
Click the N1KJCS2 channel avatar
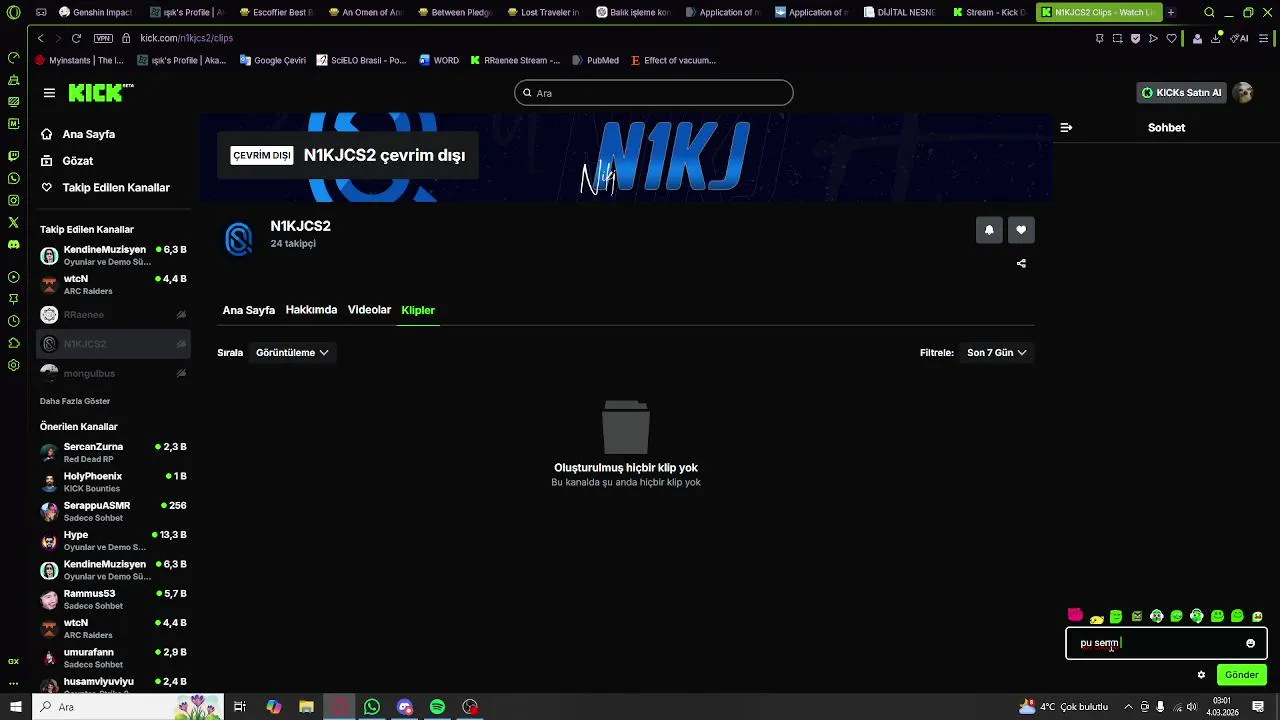pos(239,239)
